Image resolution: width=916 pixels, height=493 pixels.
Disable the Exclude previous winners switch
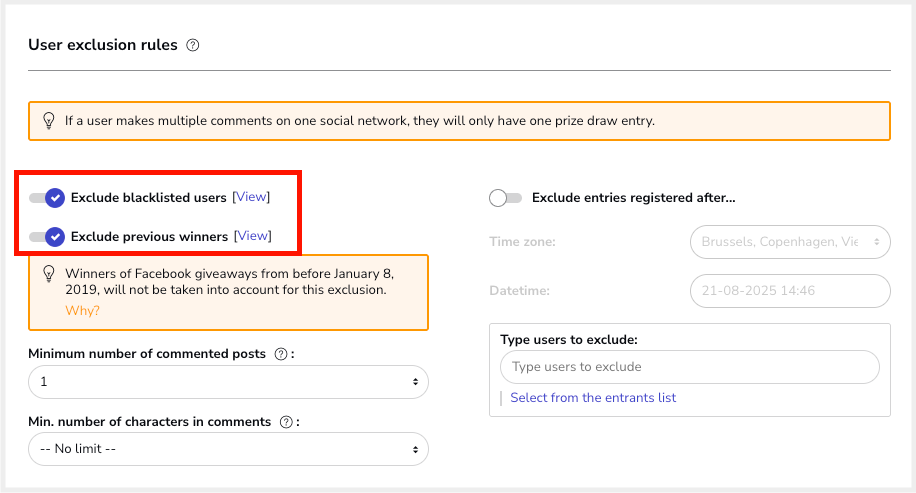click(x=47, y=237)
